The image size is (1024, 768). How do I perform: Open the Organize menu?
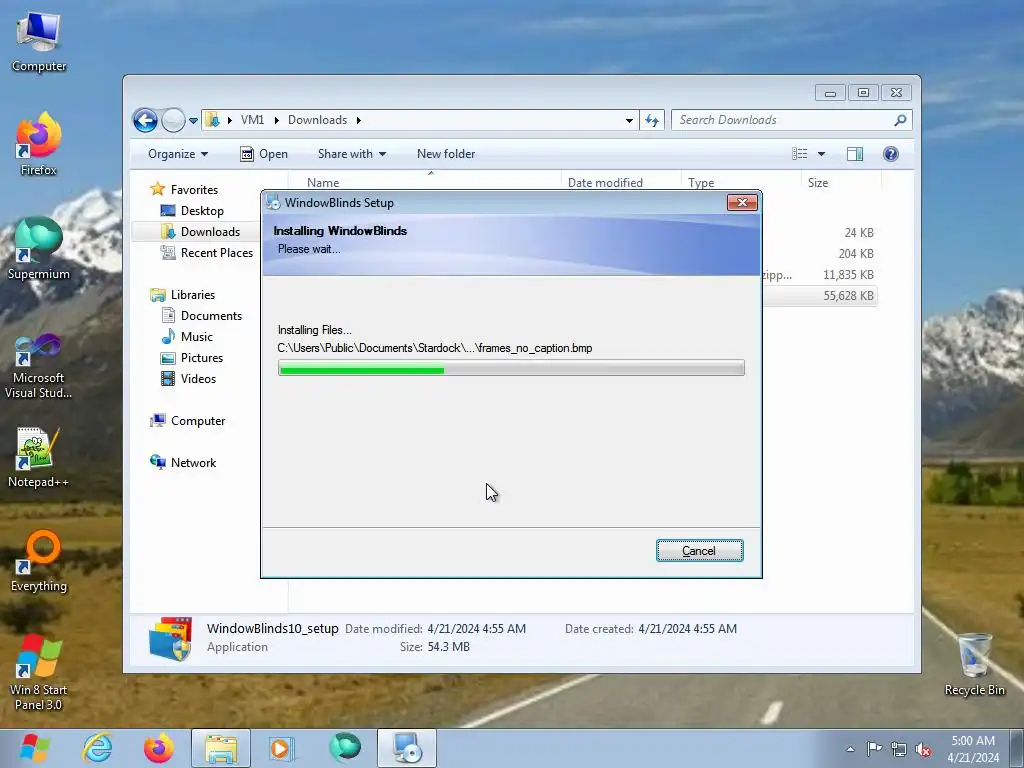(178, 154)
